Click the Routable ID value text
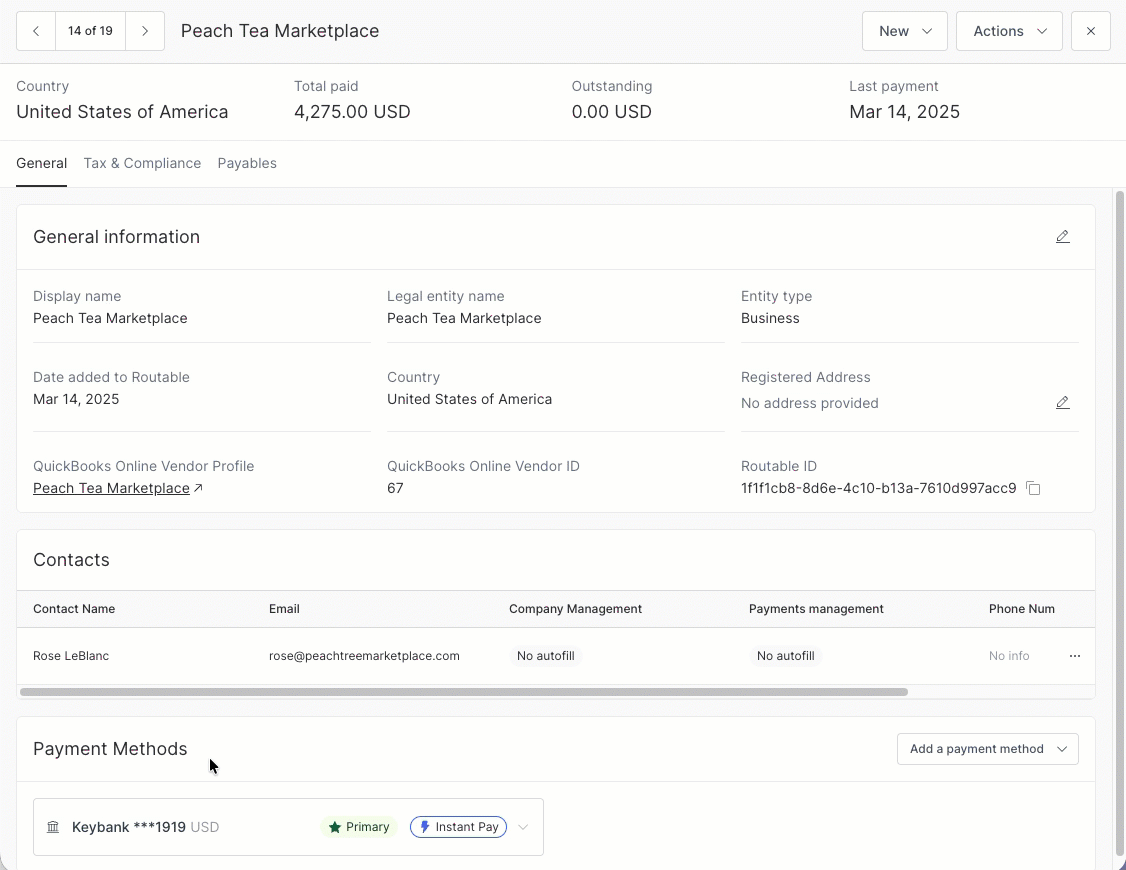Viewport: 1126px width, 870px height. [x=878, y=488]
